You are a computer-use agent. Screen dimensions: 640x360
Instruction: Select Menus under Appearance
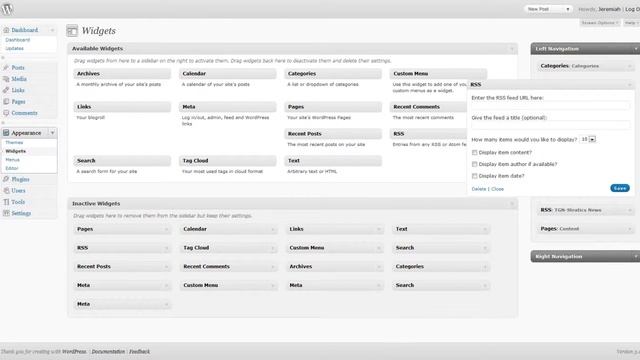tap(13, 160)
